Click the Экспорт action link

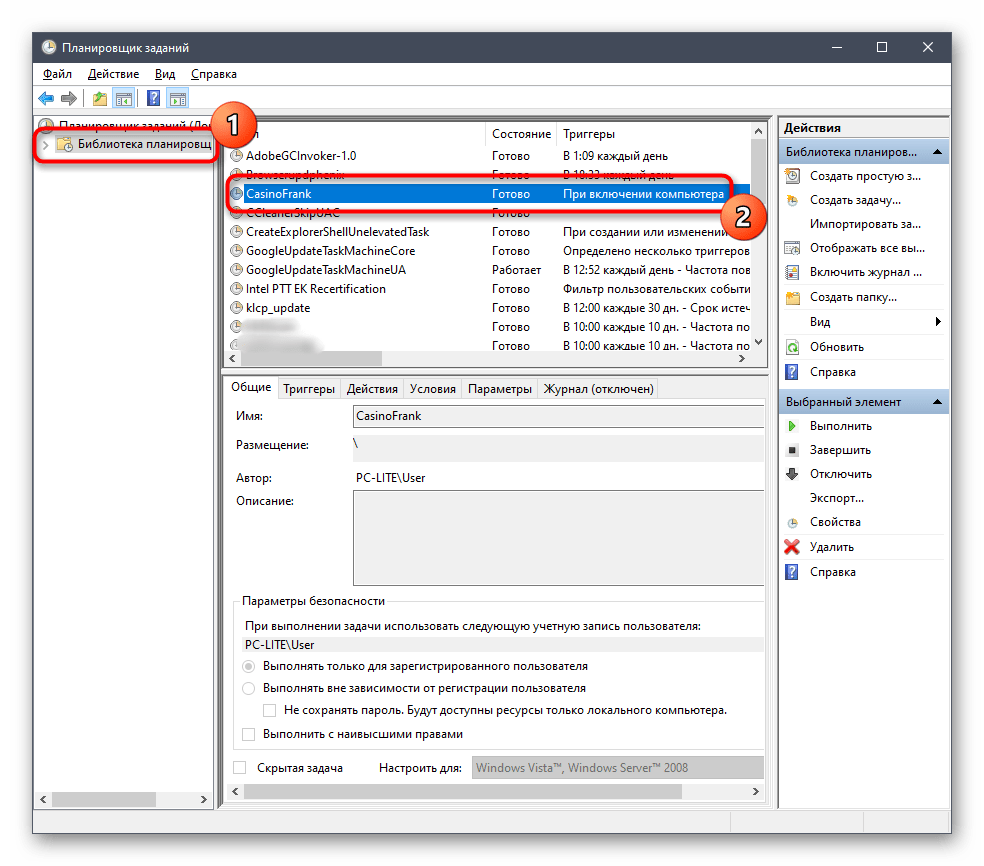(x=837, y=498)
